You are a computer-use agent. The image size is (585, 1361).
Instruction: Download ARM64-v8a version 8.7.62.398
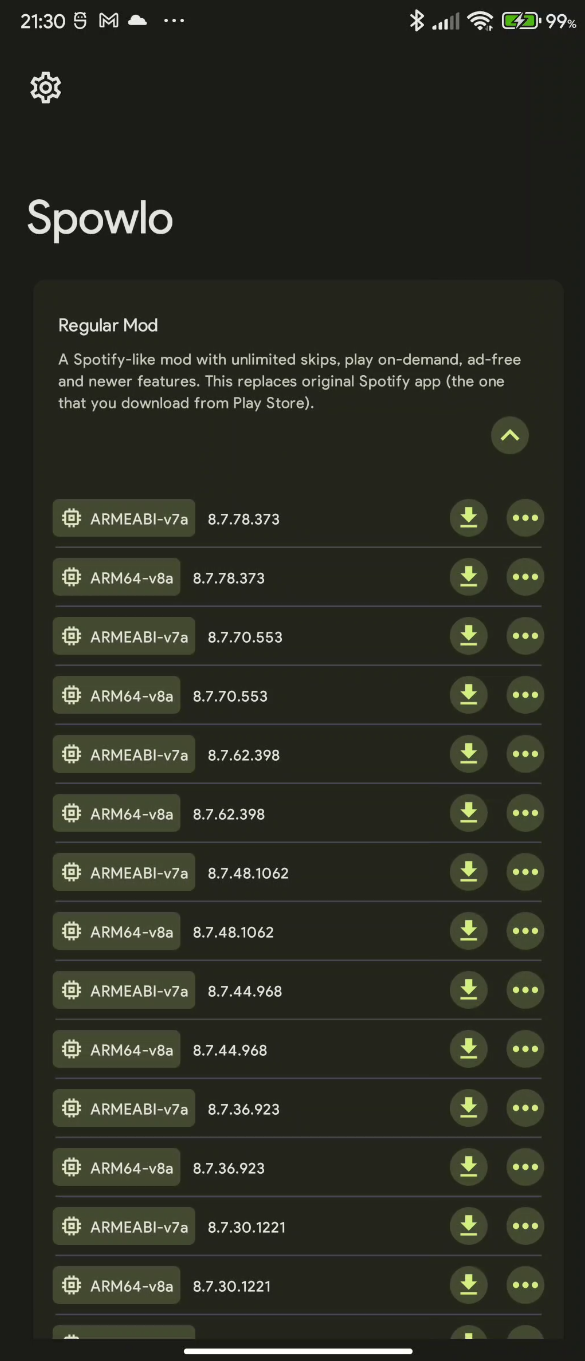click(468, 813)
